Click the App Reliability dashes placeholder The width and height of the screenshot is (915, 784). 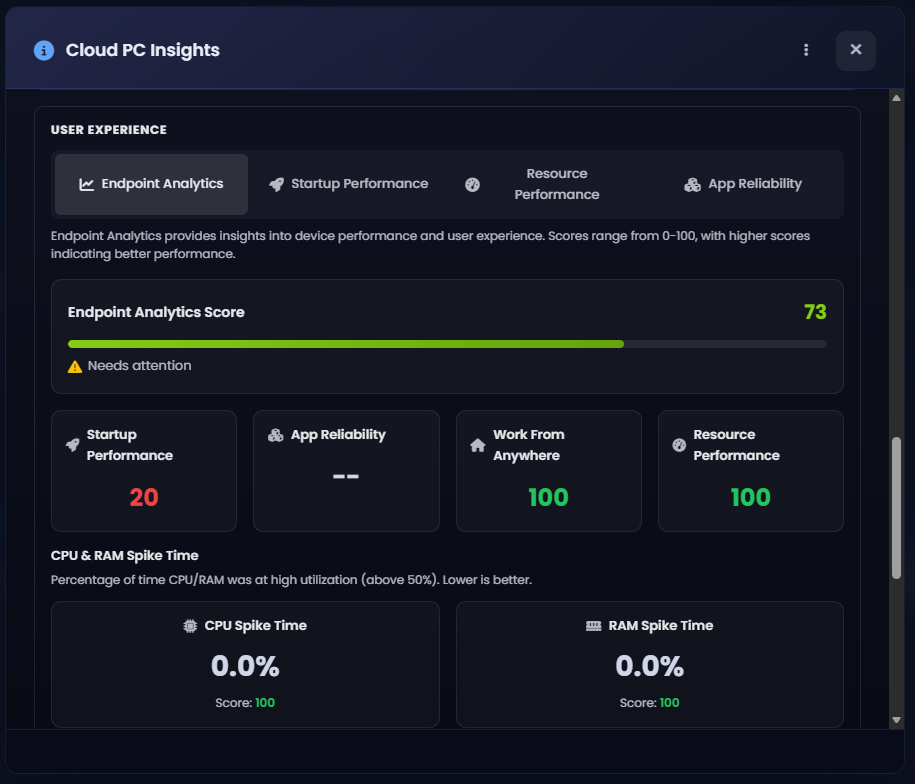pyautogui.click(x=346, y=477)
